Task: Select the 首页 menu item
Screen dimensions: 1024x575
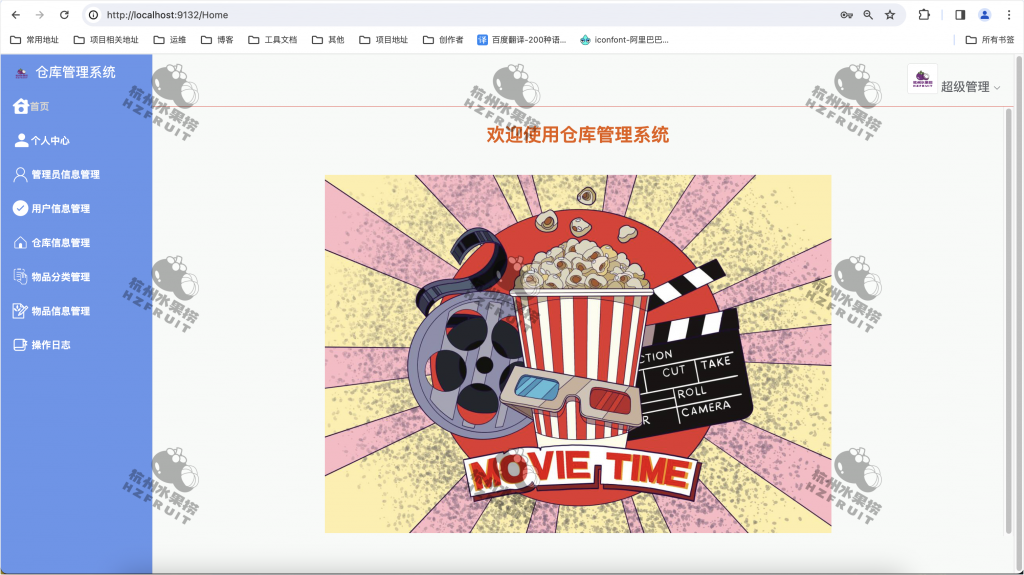Action: point(76,106)
